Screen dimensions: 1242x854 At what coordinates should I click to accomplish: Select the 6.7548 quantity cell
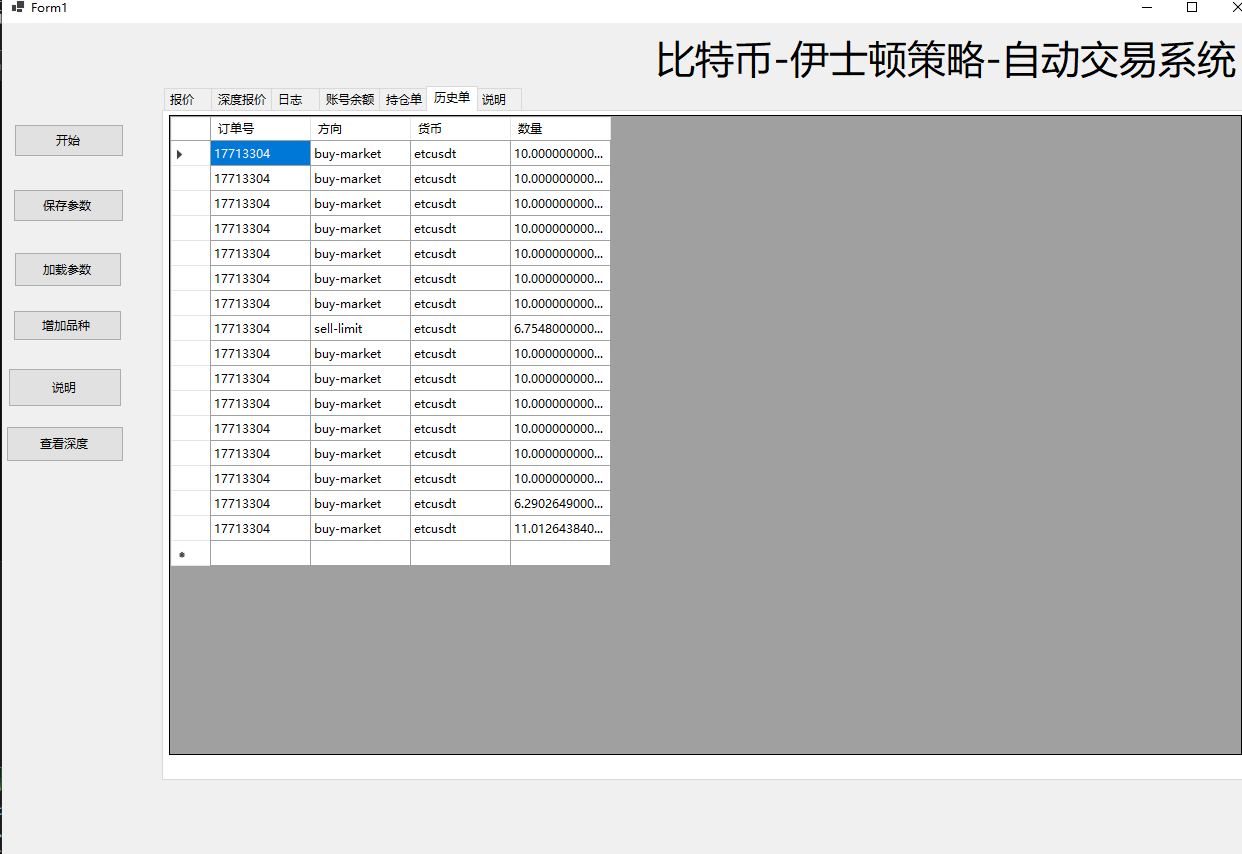(x=560, y=329)
